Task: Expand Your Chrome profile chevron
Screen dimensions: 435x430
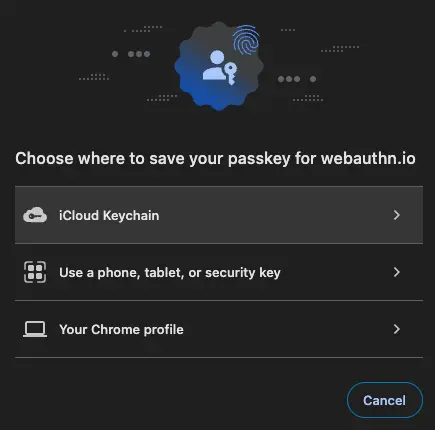Action: click(x=396, y=329)
